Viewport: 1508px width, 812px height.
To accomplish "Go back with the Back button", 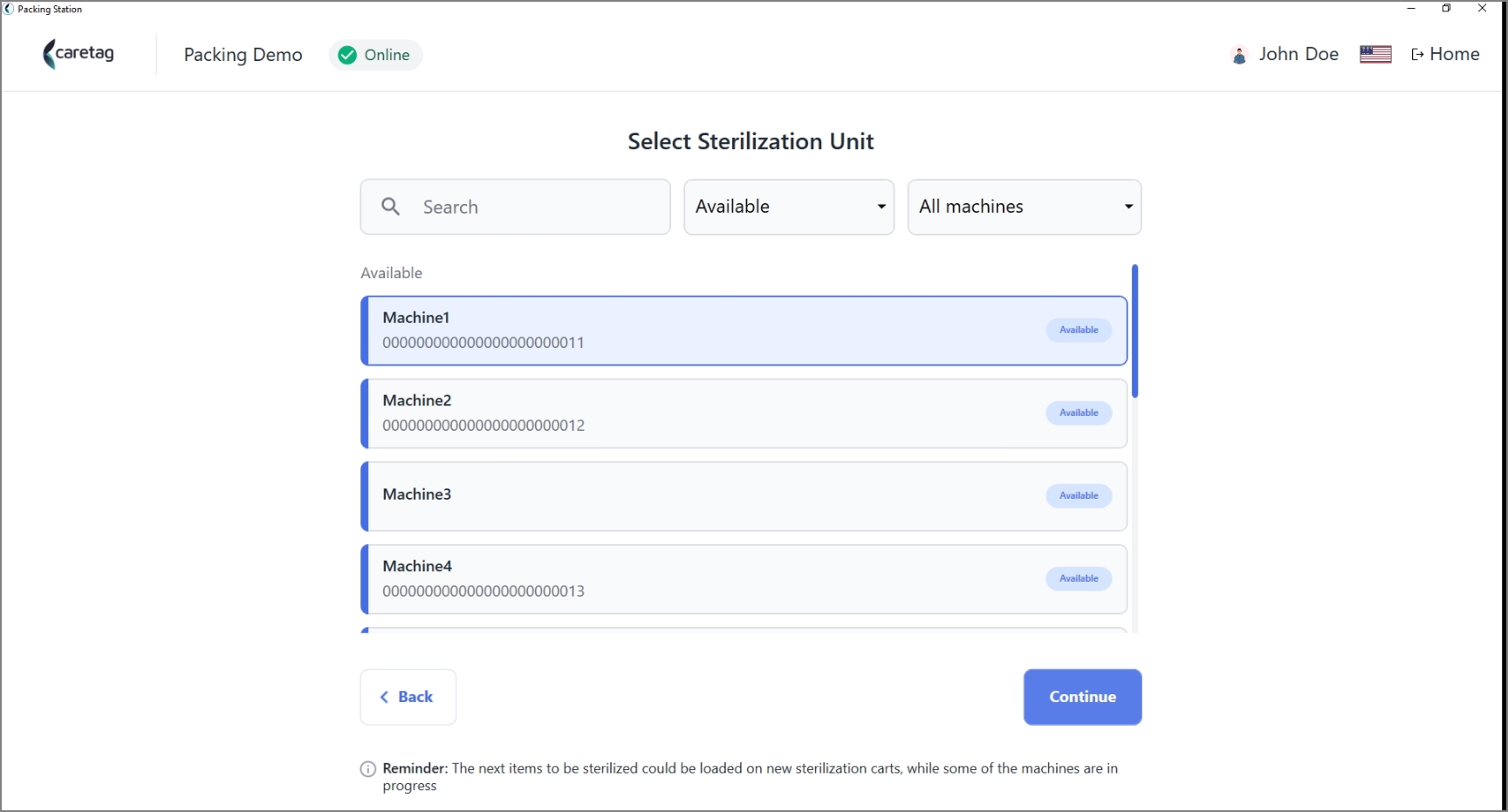I will pyautogui.click(x=408, y=697).
